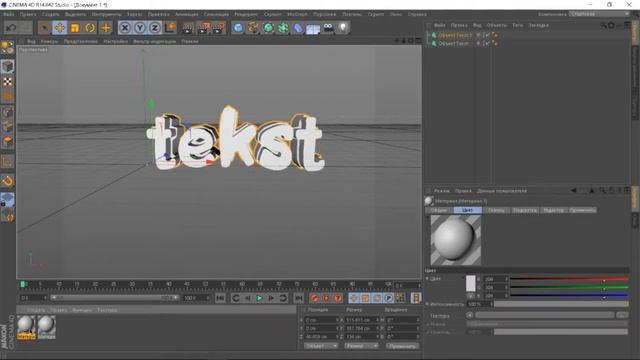Image resolution: width=640 pixels, height=360 pixels.
Task: Click the first selected material thumbnail
Action: [x=26, y=327]
